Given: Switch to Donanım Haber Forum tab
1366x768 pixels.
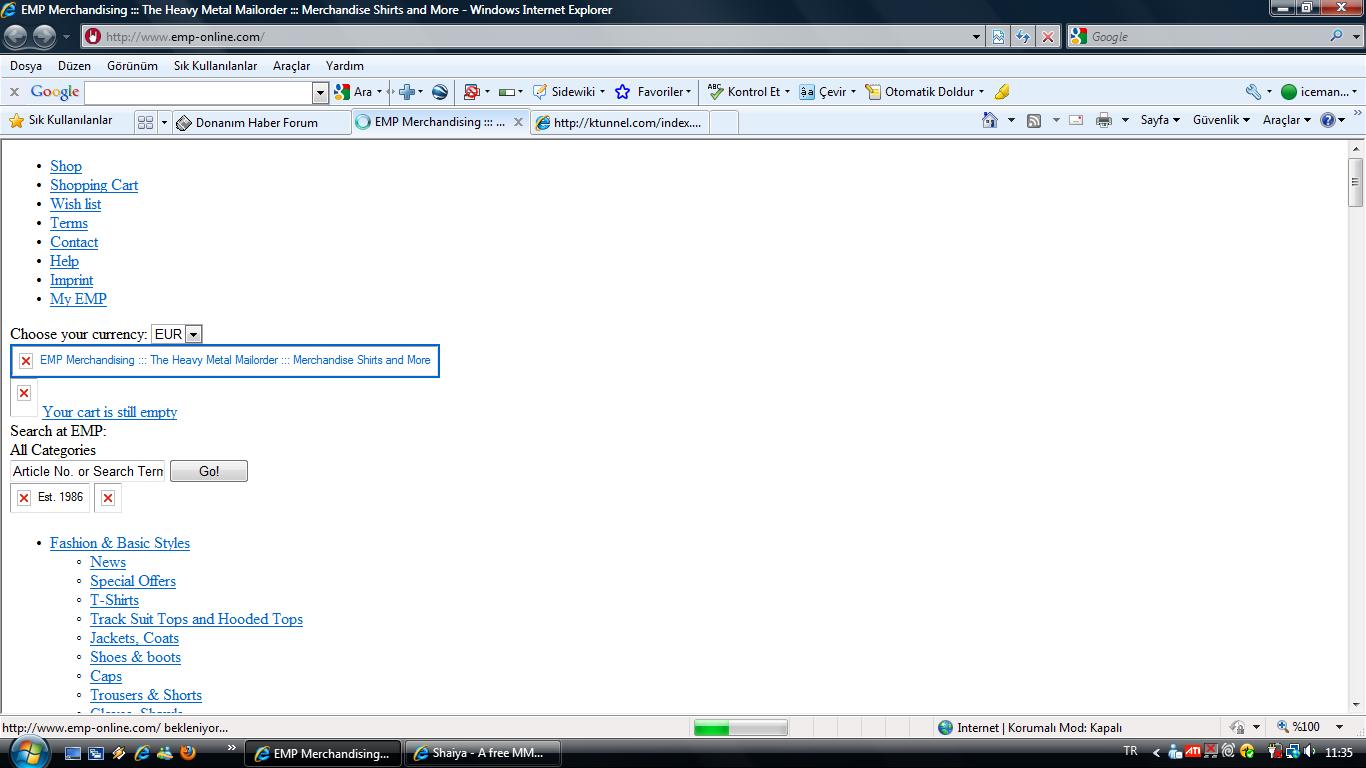Looking at the screenshot, I should [260, 122].
